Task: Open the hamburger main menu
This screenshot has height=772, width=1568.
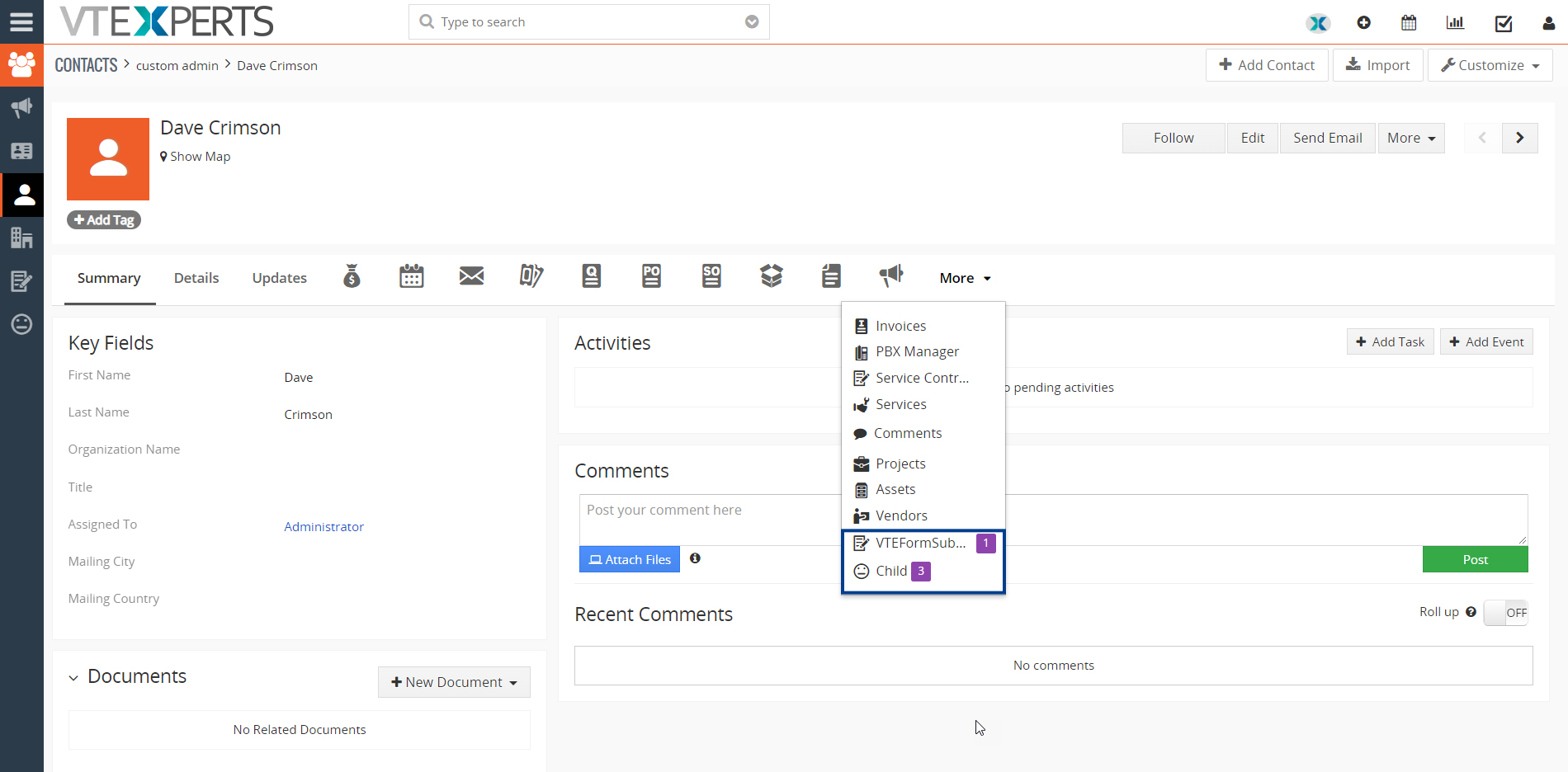Action: 21,21
